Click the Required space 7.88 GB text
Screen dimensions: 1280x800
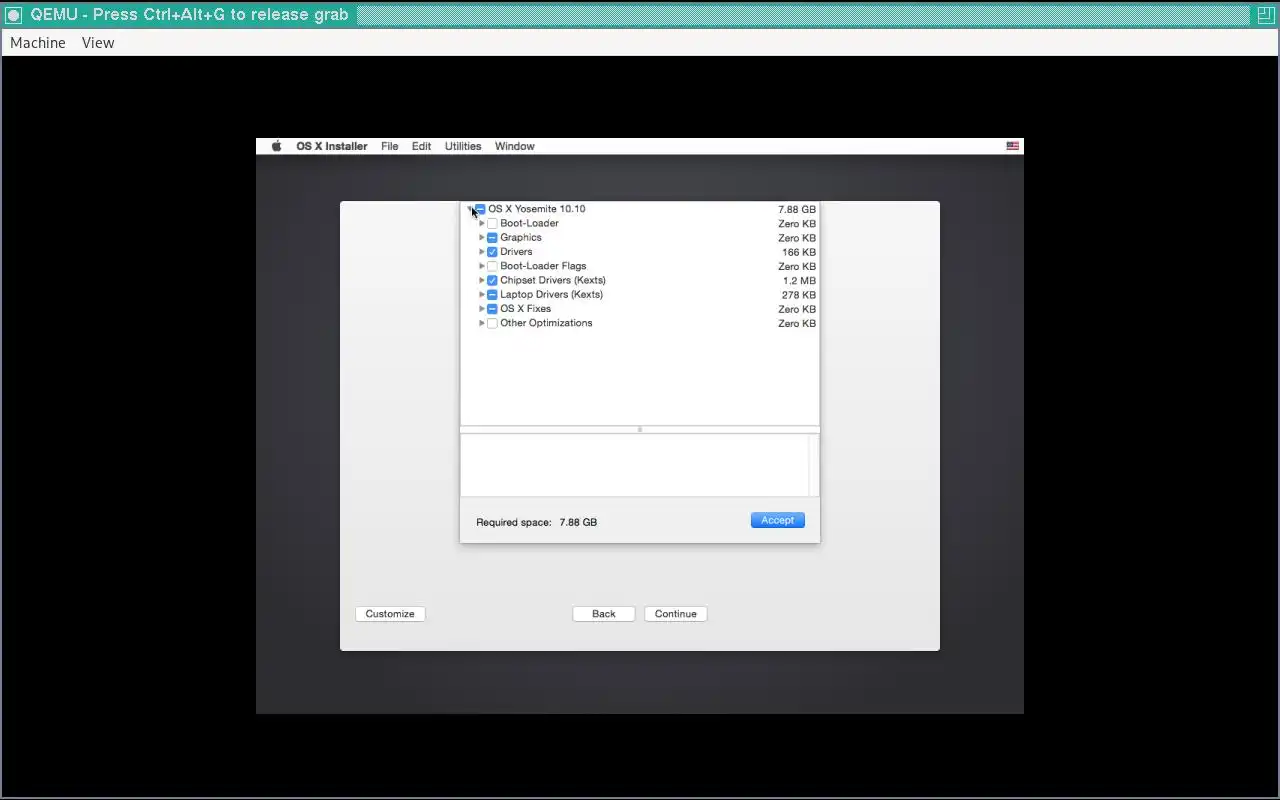click(x=537, y=522)
